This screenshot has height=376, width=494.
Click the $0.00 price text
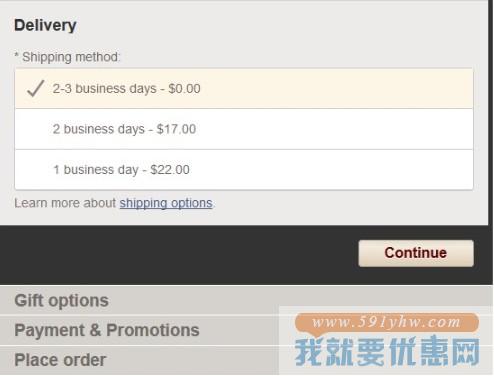[x=184, y=89]
